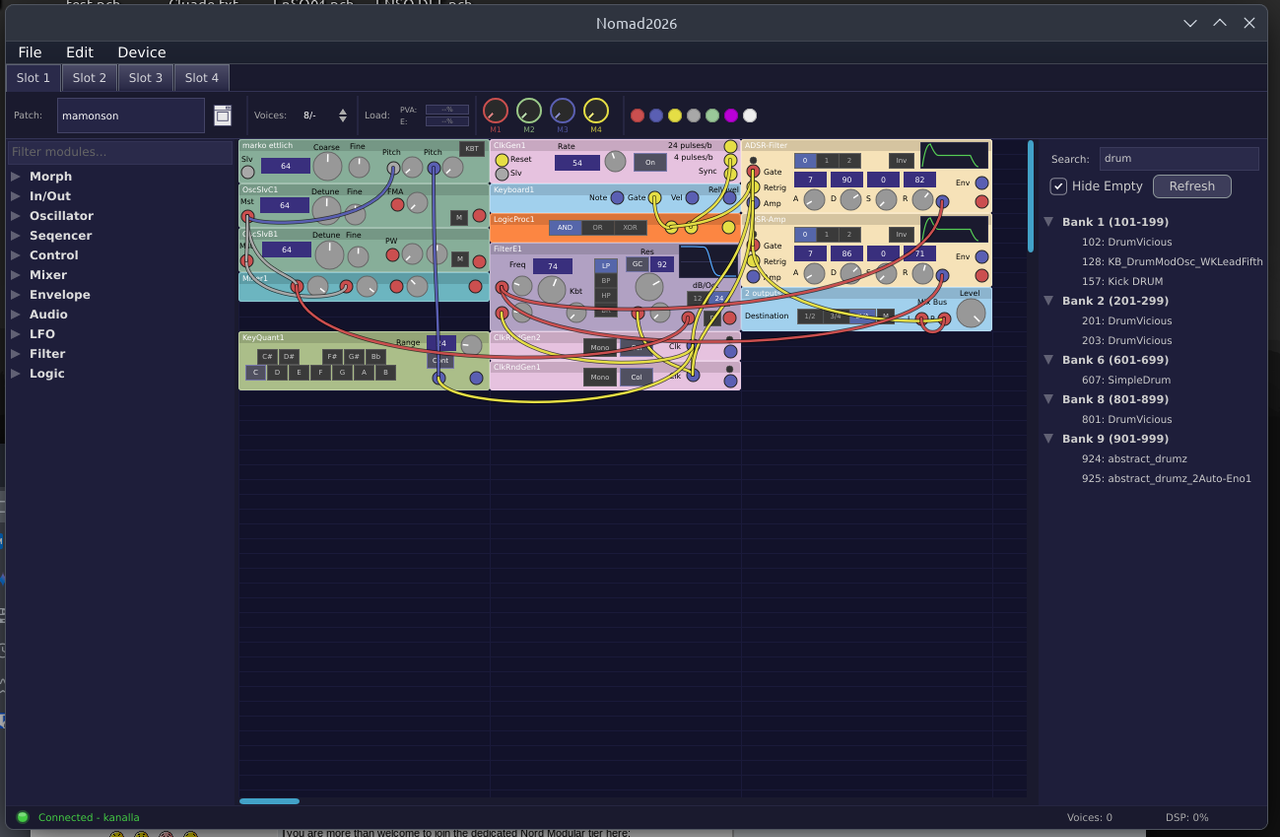Toggle Mono on ClkRndGen2
The image size is (1280, 837).
click(x=600, y=347)
